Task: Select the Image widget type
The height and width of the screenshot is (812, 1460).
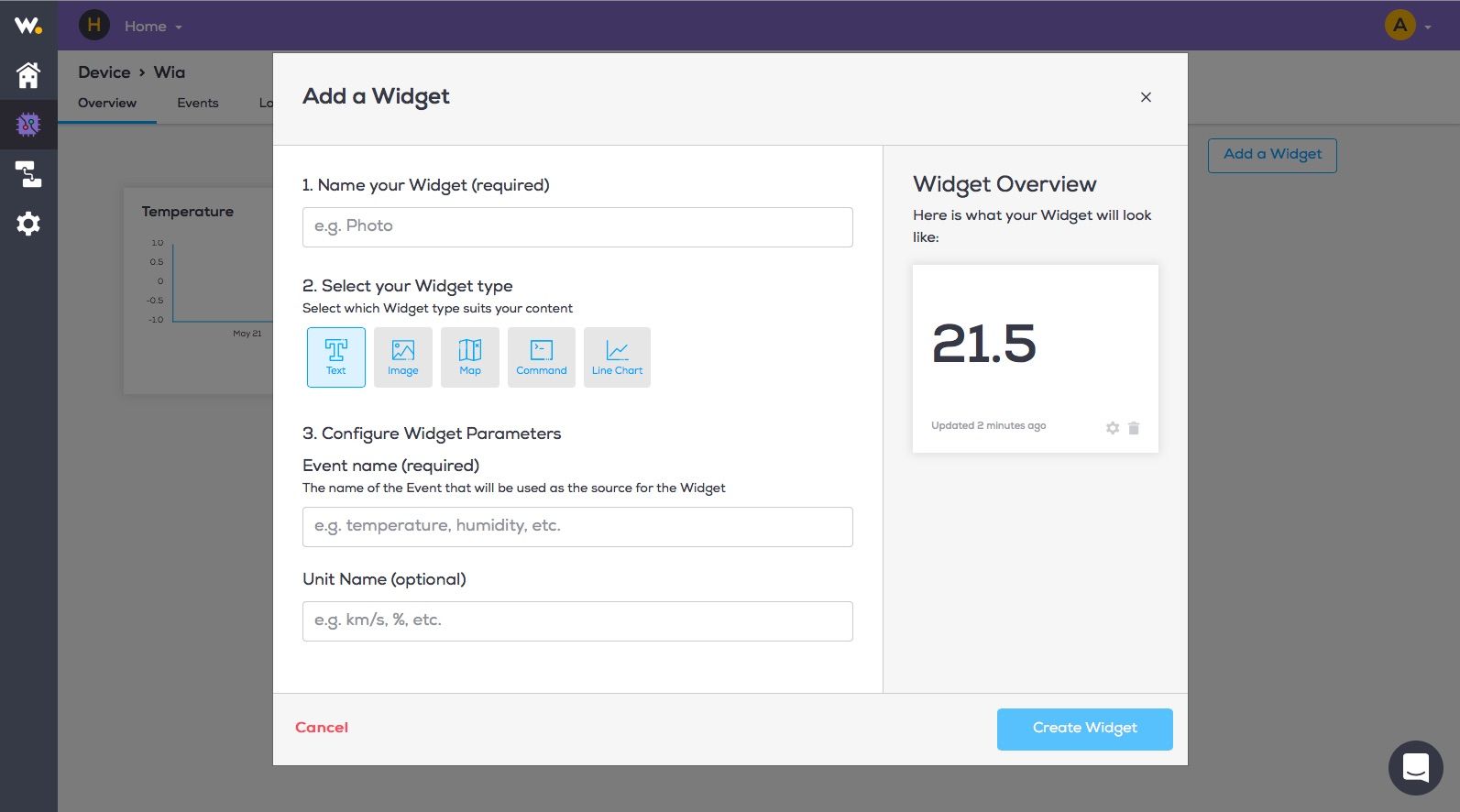Action: [402, 357]
